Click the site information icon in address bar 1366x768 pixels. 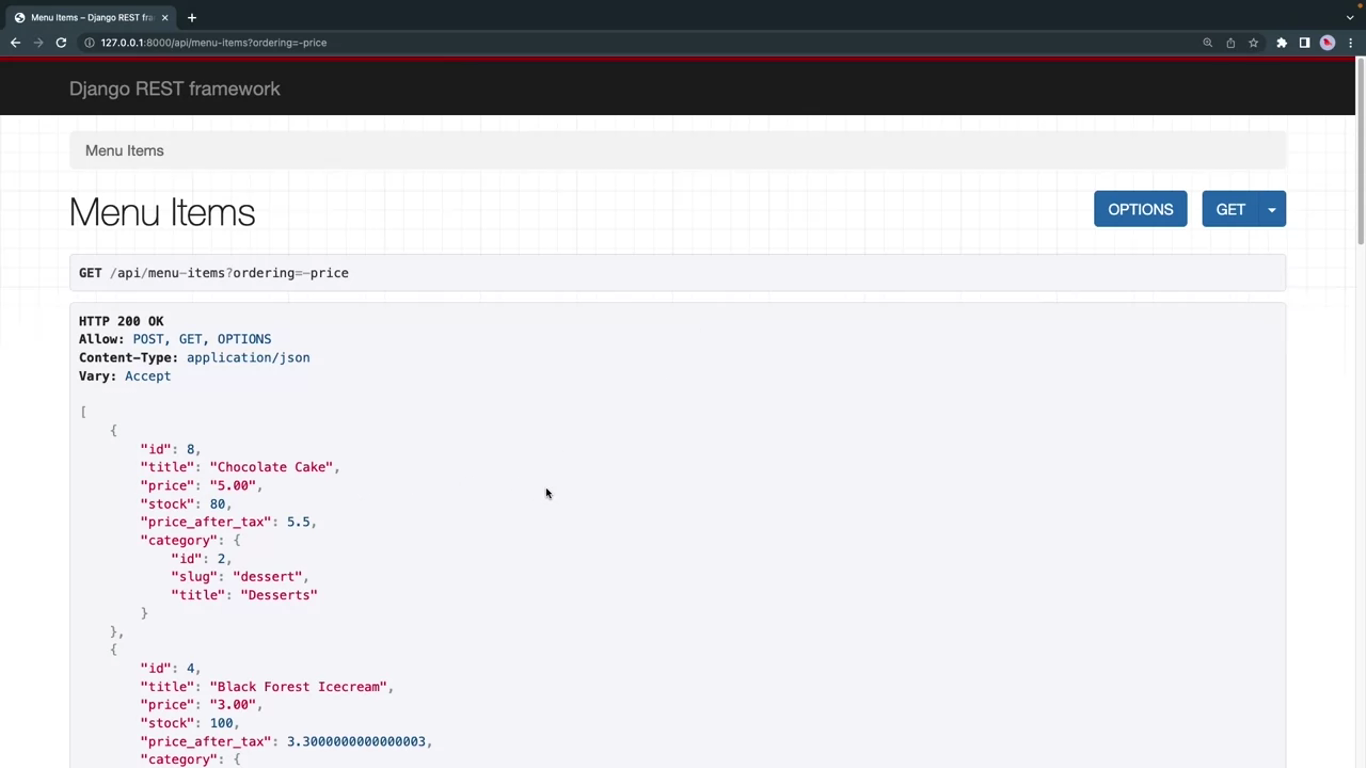[89, 43]
